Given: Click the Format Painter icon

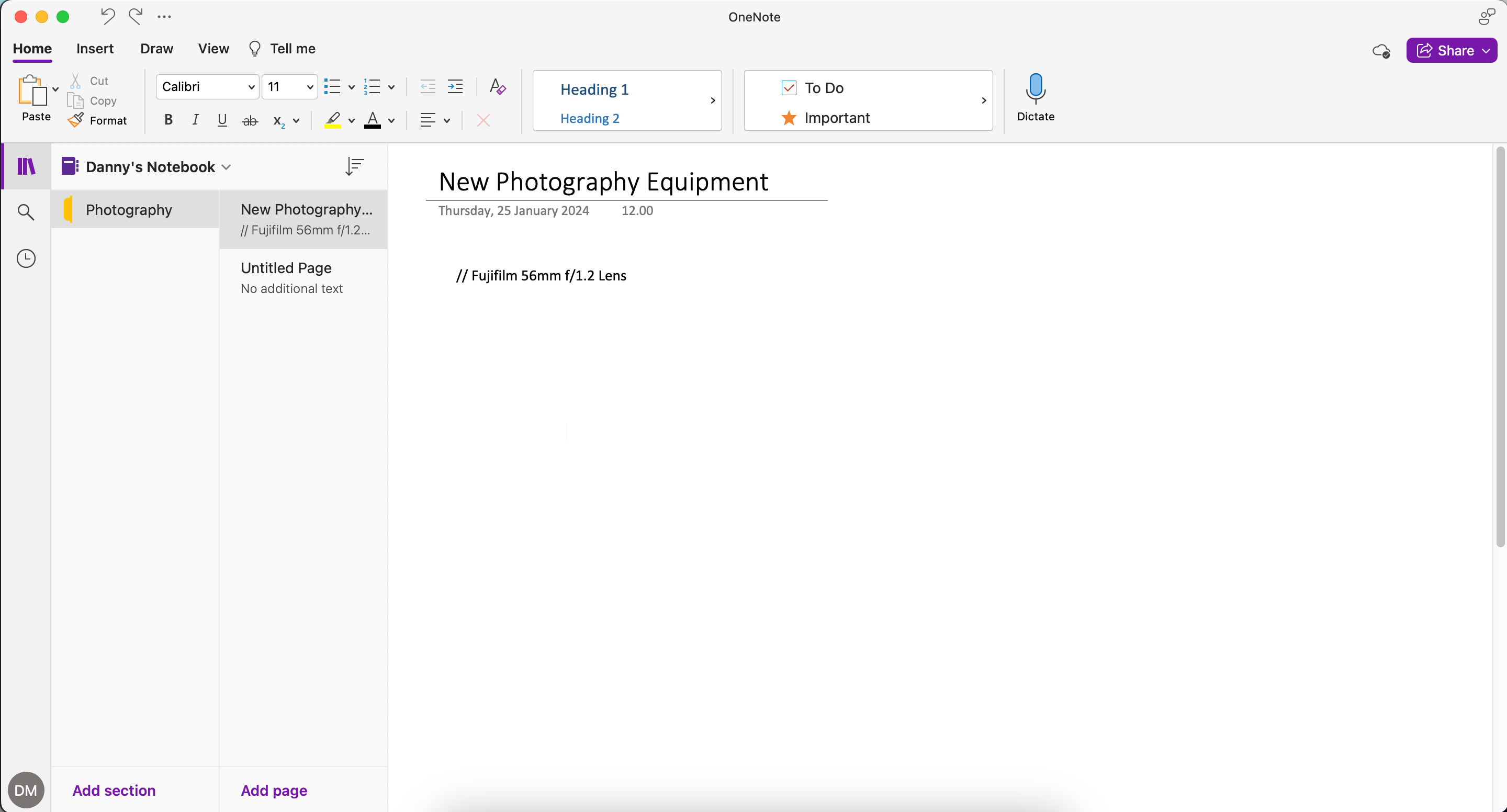Looking at the screenshot, I should [x=76, y=120].
